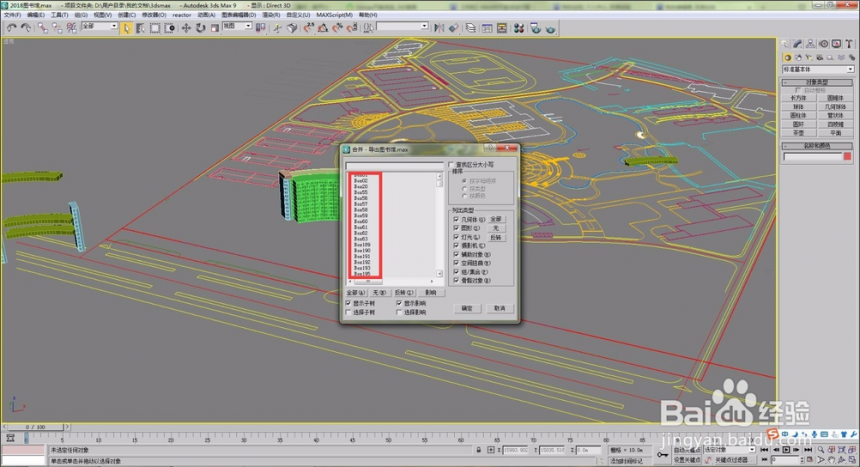Open the Layer Manager icon
Screen dimensions: 860x467
tap(471, 28)
